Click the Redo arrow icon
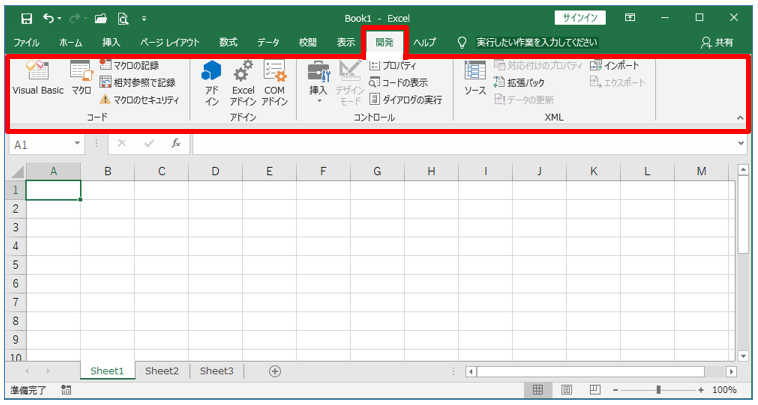The width and height of the screenshot is (758, 405). click(x=74, y=18)
